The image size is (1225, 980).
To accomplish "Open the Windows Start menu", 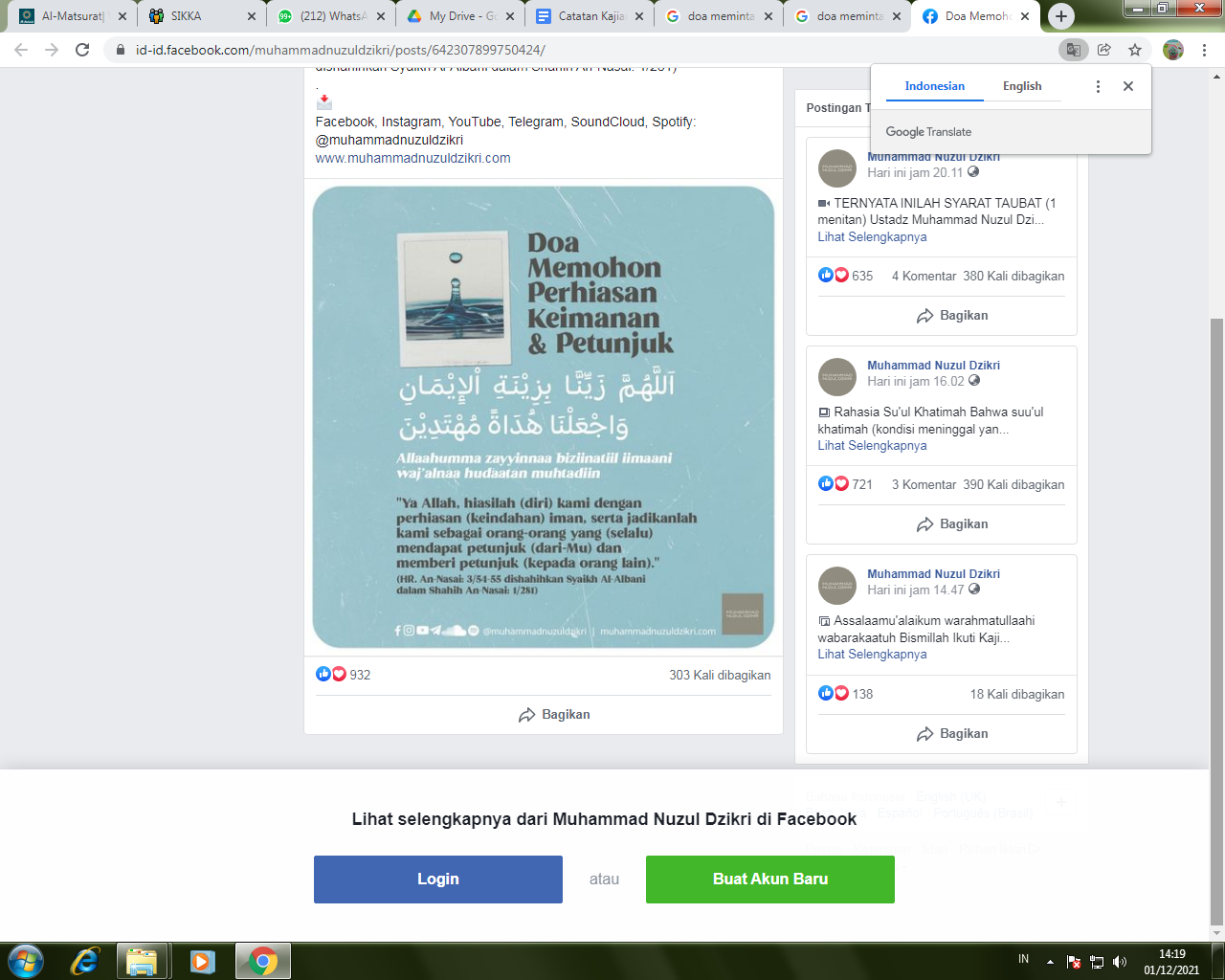I will (x=25, y=961).
